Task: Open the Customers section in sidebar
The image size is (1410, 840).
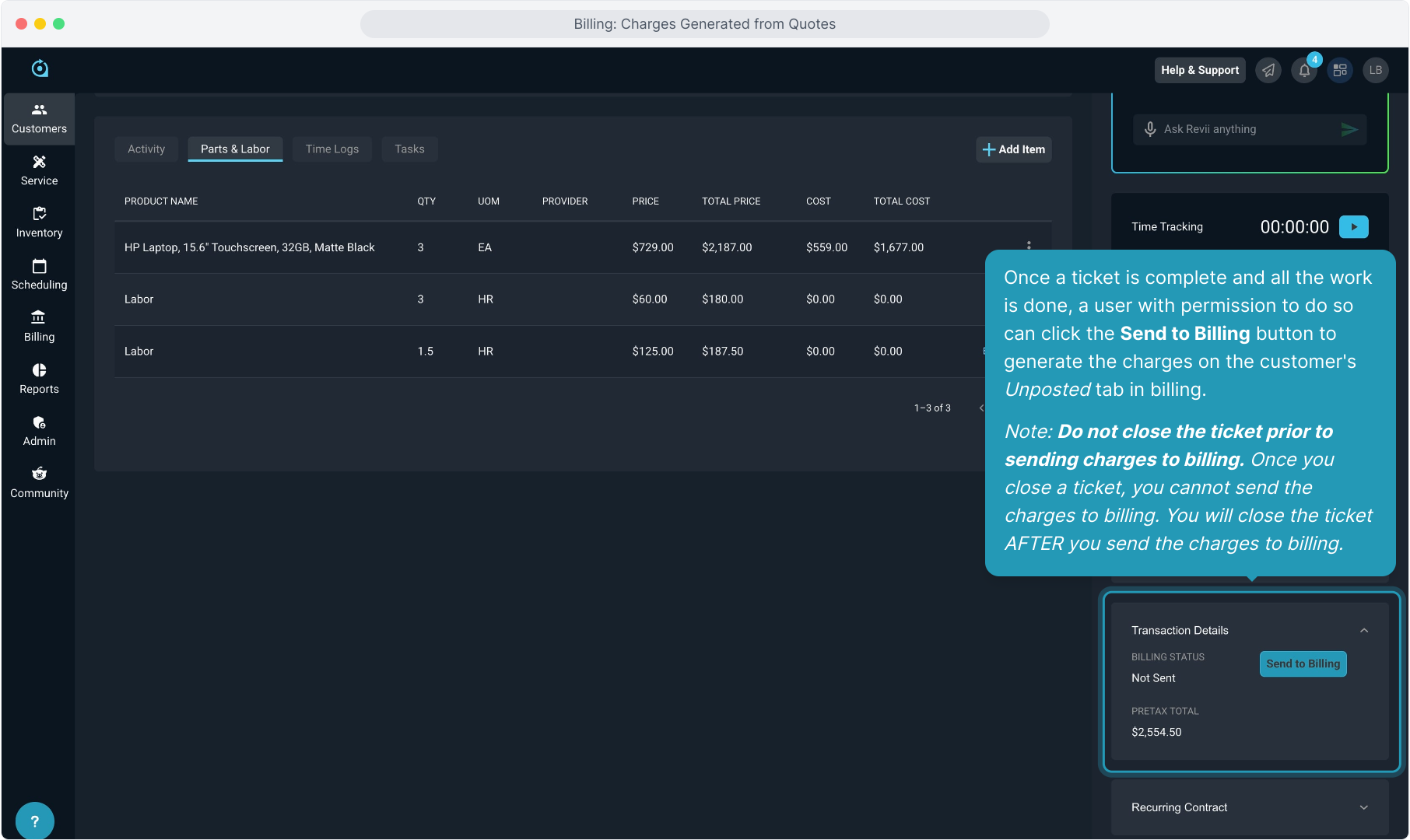Action: point(39,119)
